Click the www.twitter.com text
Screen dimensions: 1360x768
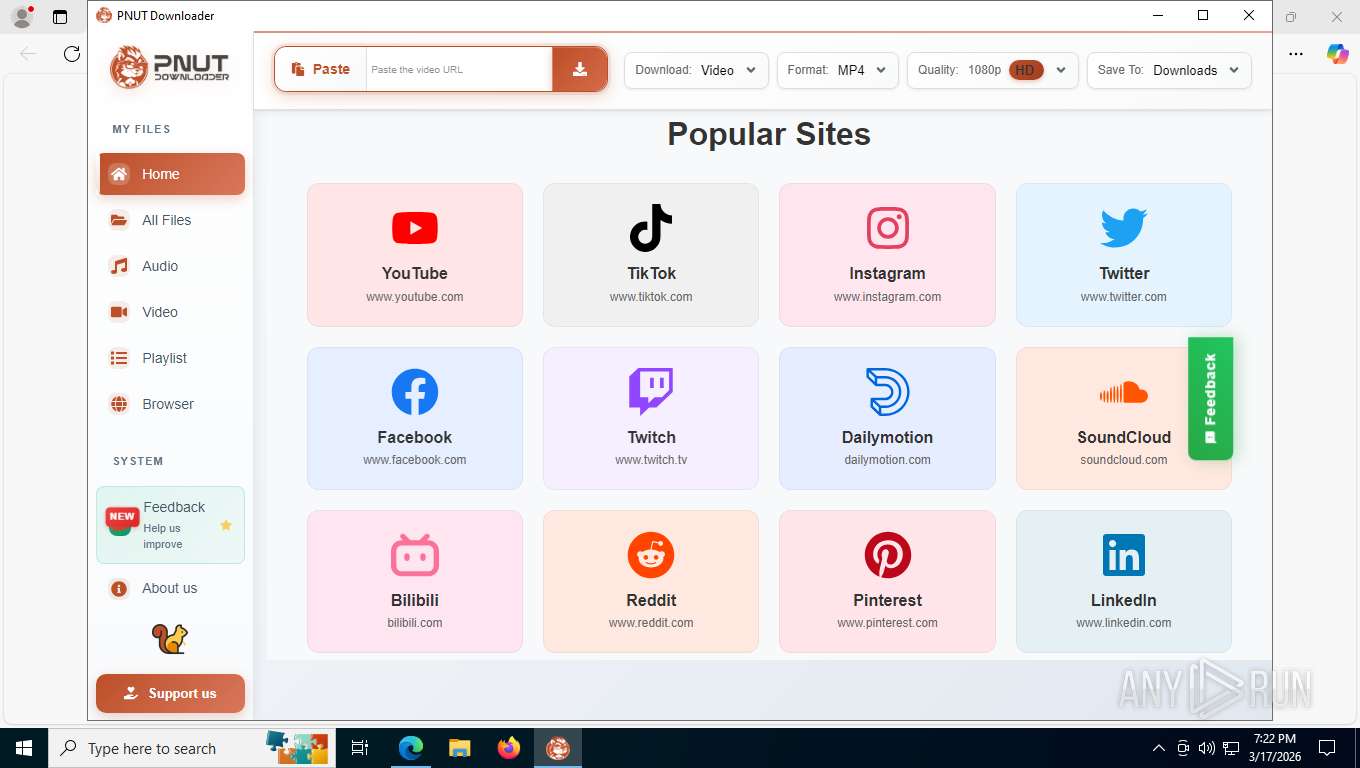coord(1123,297)
